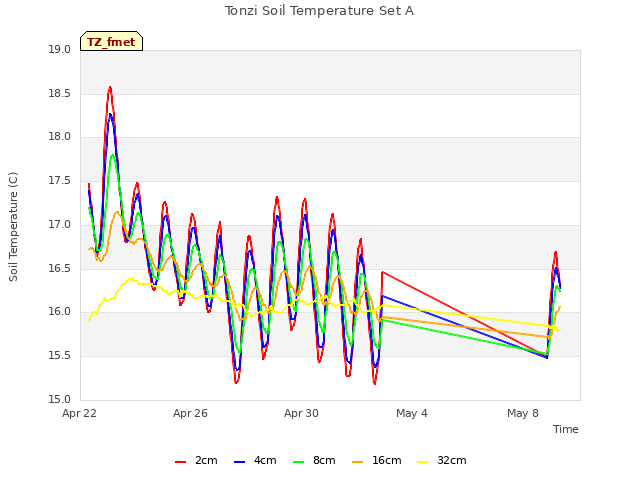Click the Apr 22 x-axis tick label
This screenshot has height=480, width=640.
pyautogui.click(x=79, y=413)
